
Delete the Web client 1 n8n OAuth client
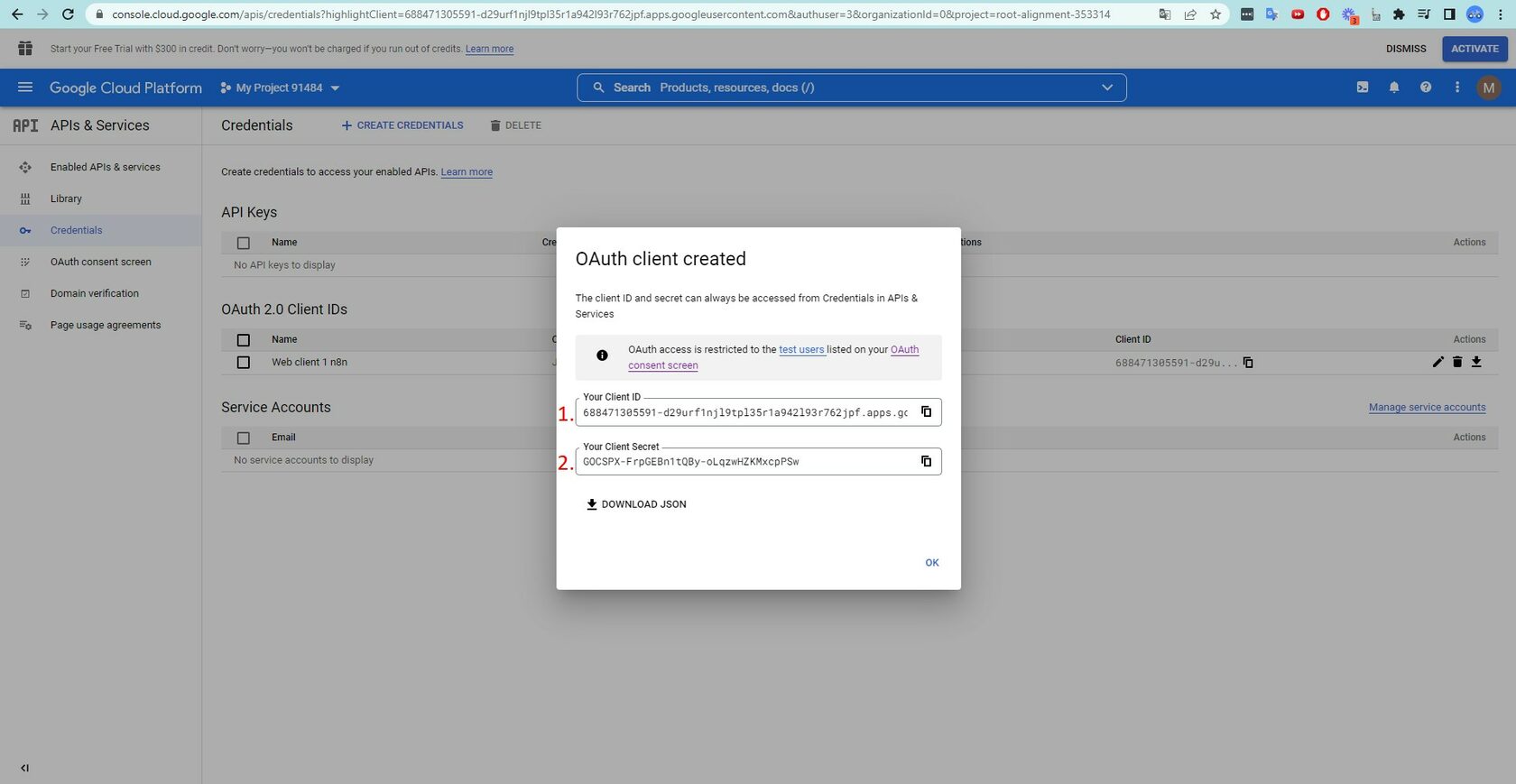(1457, 362)
